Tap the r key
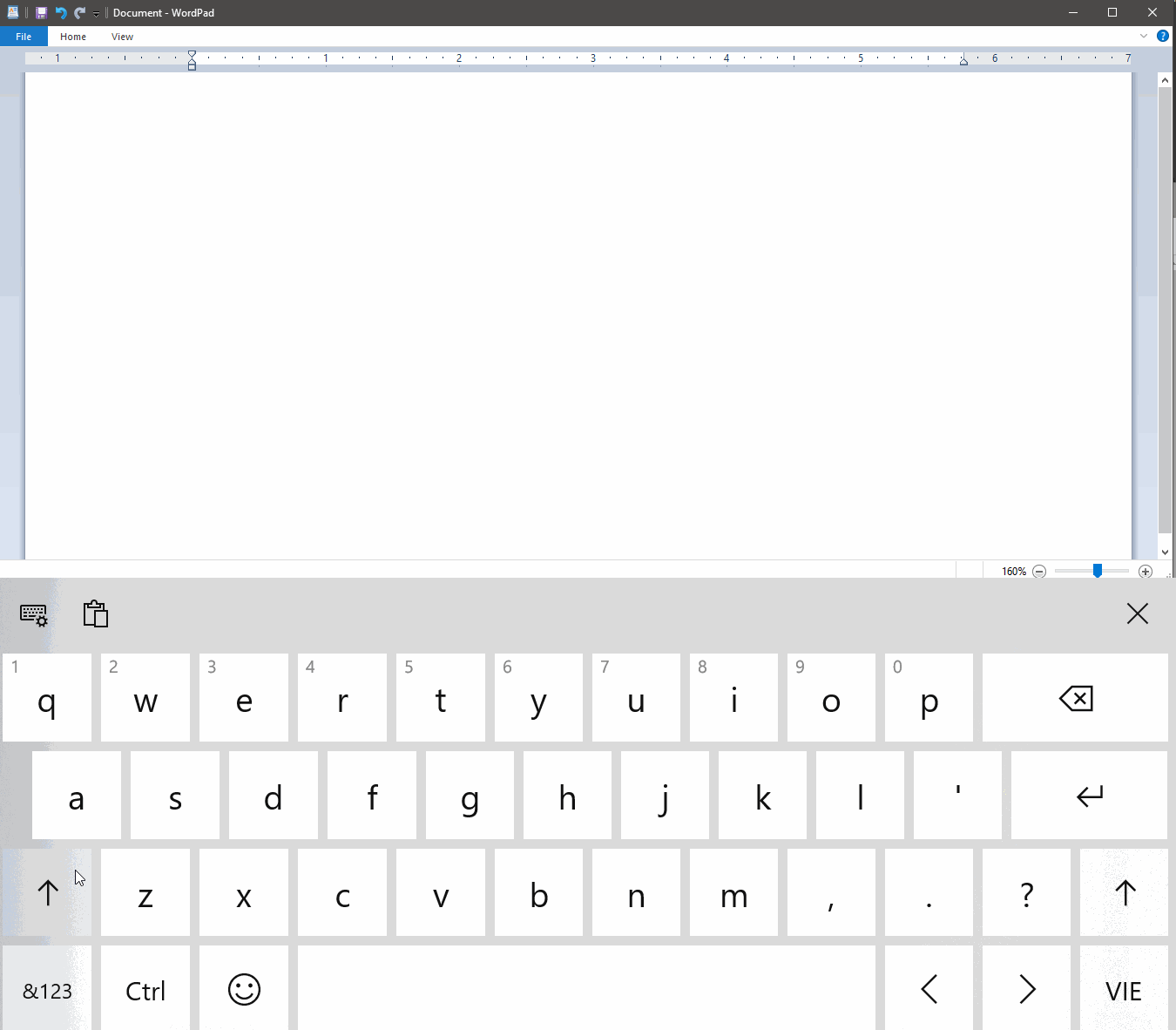The width and height of the screenshot is (1176, 1030). coord(342,698)
